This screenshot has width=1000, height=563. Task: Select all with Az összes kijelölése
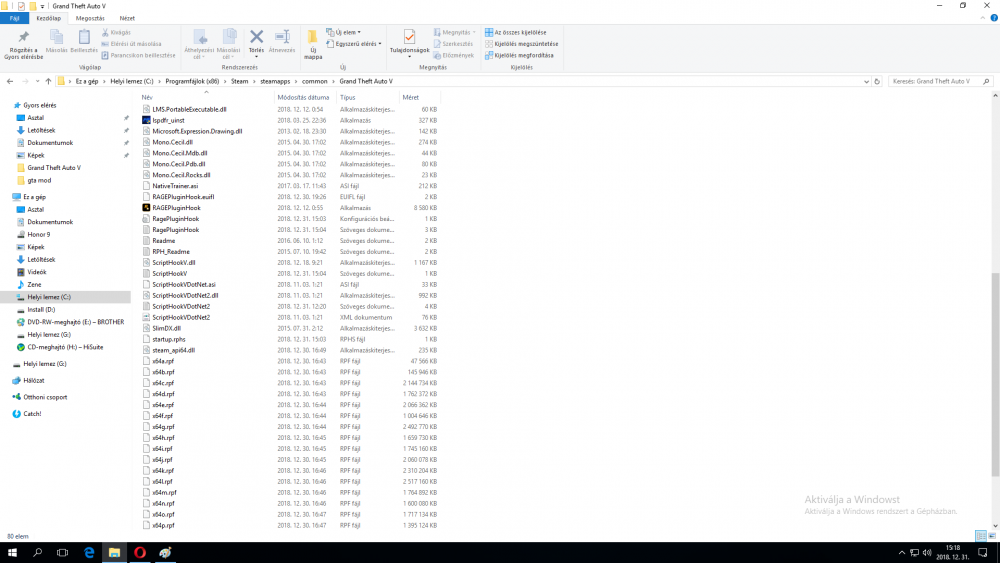(x=515, y=32)
